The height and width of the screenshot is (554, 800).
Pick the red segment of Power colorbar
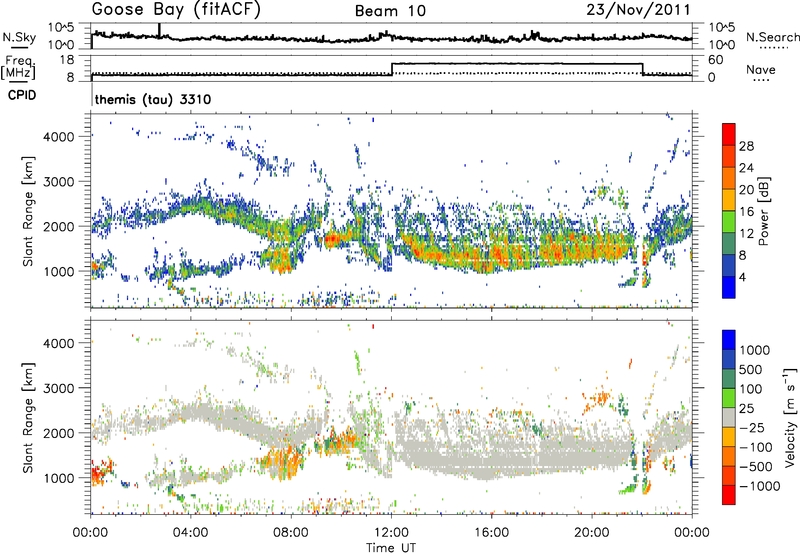(x=729, y=134)
